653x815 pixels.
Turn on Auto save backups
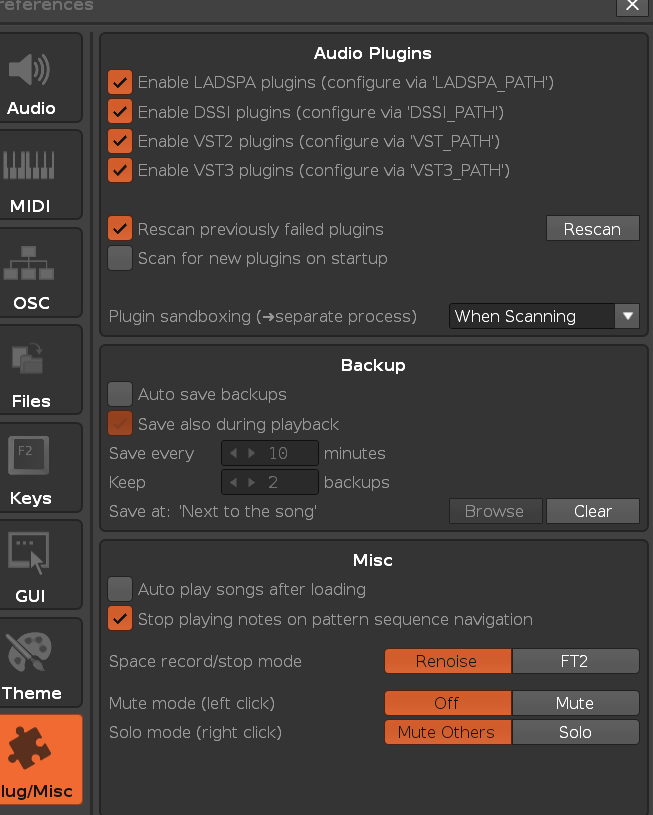click(120, 394)
